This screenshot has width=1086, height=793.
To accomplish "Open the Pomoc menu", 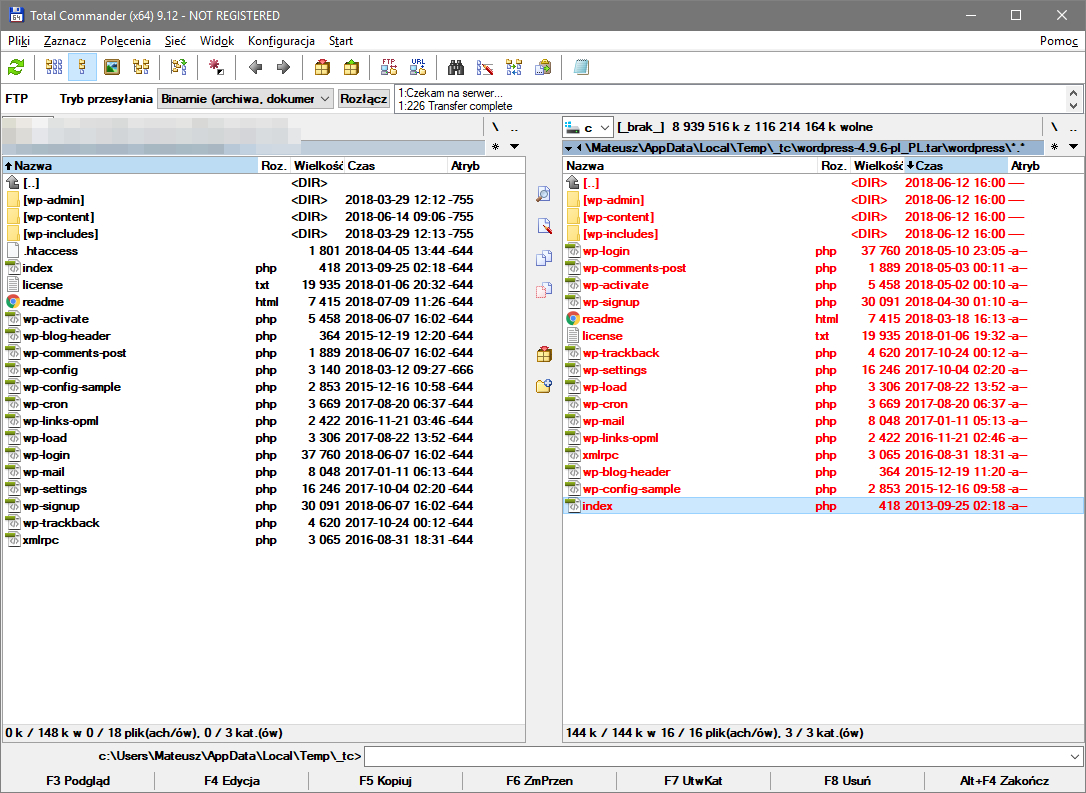I will (1059, 41).
